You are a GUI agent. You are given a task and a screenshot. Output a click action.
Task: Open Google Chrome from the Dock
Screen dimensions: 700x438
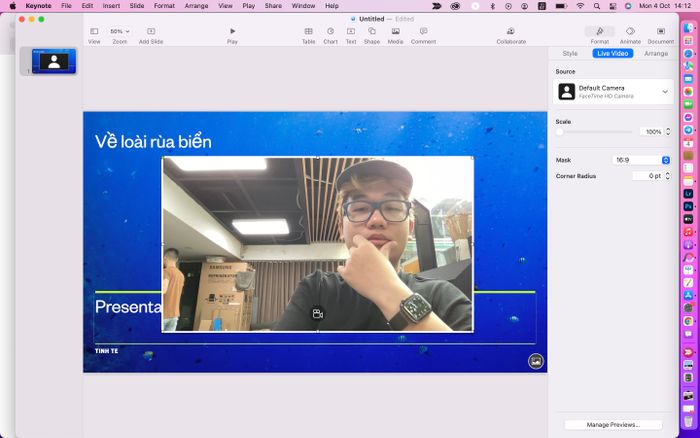pos(688,321)
